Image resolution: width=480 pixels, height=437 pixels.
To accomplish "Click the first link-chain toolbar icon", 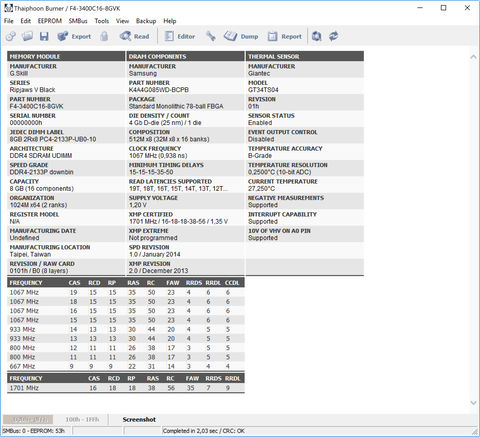I will [11, 36].
